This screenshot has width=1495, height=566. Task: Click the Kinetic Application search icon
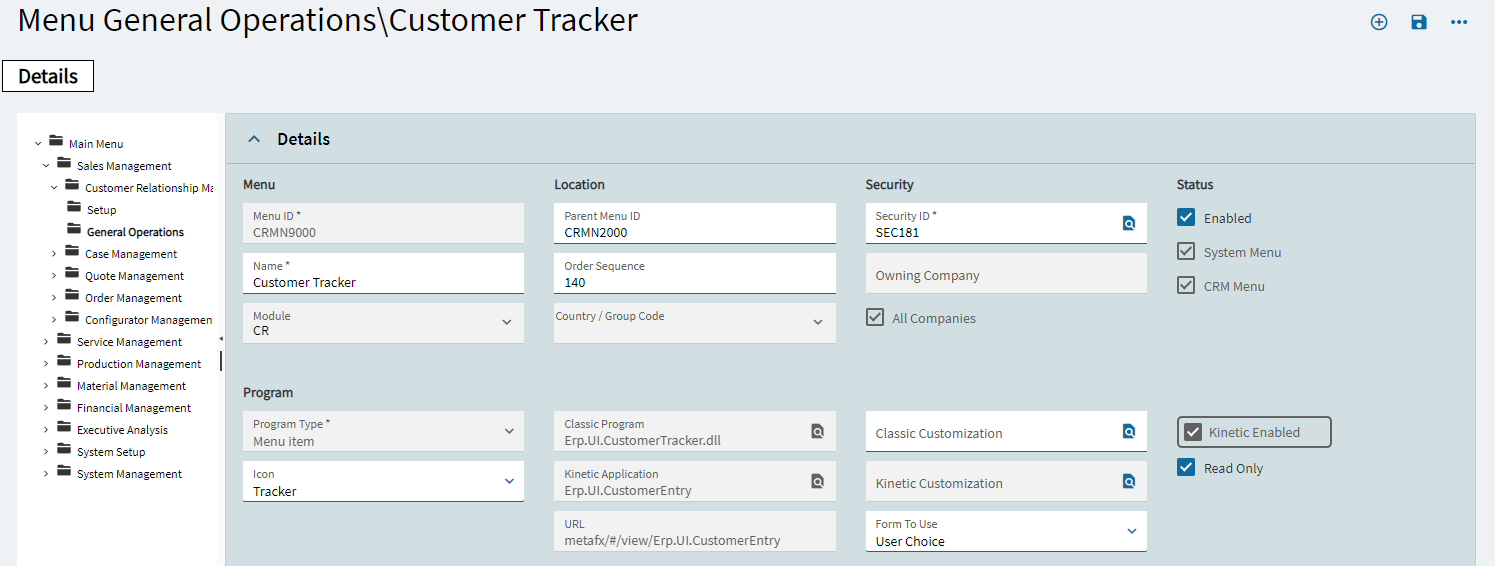[817, 481]
